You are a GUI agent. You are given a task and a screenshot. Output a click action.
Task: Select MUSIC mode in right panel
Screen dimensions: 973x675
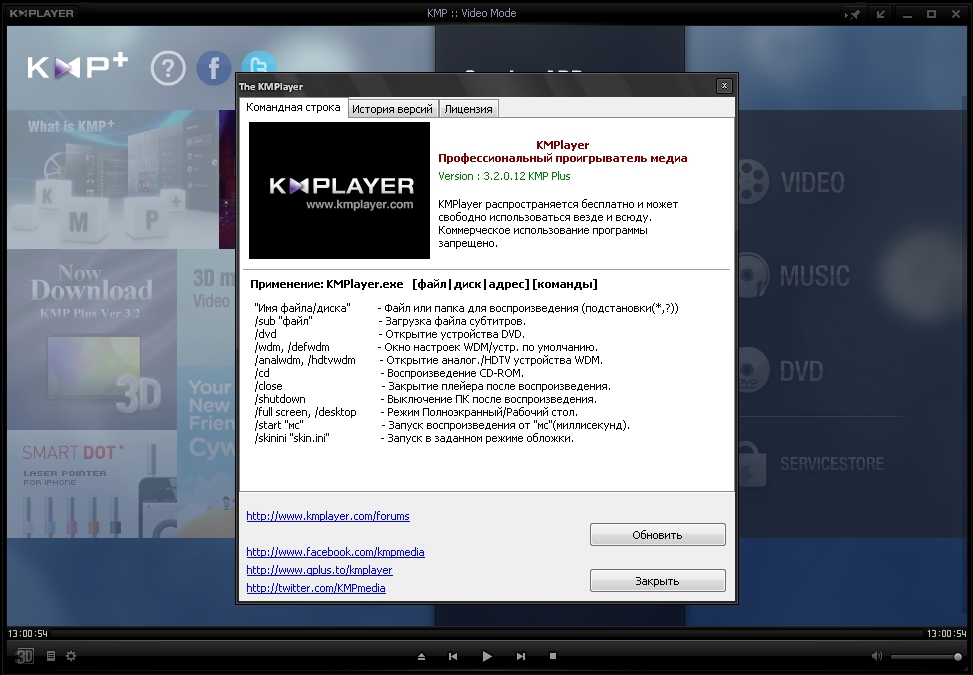coord(792,276)
